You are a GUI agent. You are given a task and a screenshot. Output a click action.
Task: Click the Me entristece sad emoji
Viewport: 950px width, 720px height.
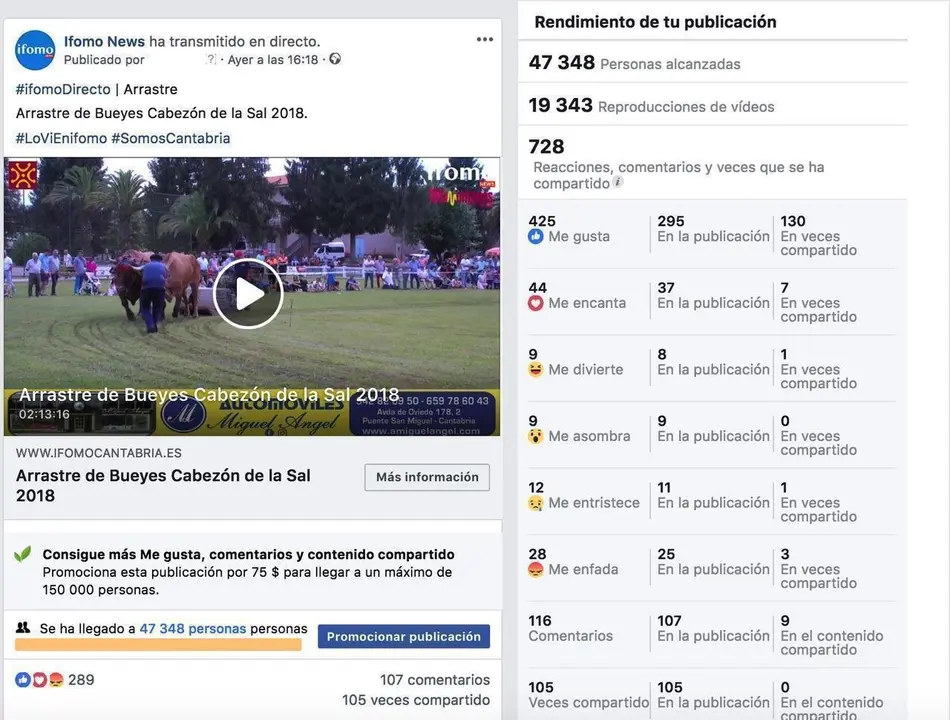tap(536, 503)
